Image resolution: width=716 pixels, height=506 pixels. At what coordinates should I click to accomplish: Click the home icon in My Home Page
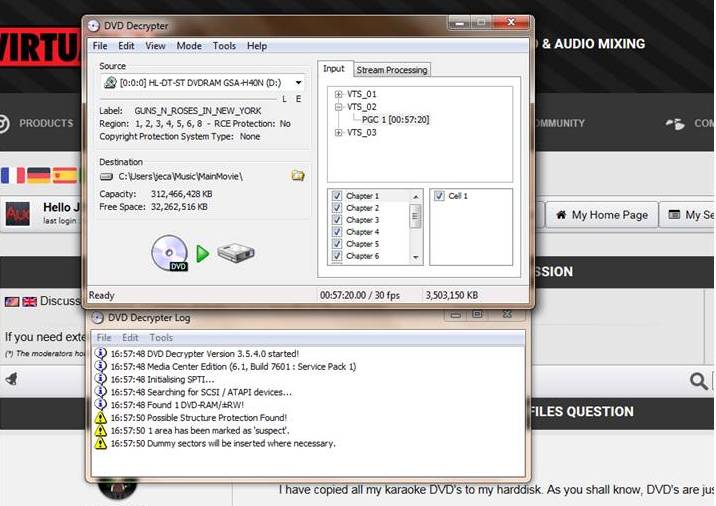point(561,215)
